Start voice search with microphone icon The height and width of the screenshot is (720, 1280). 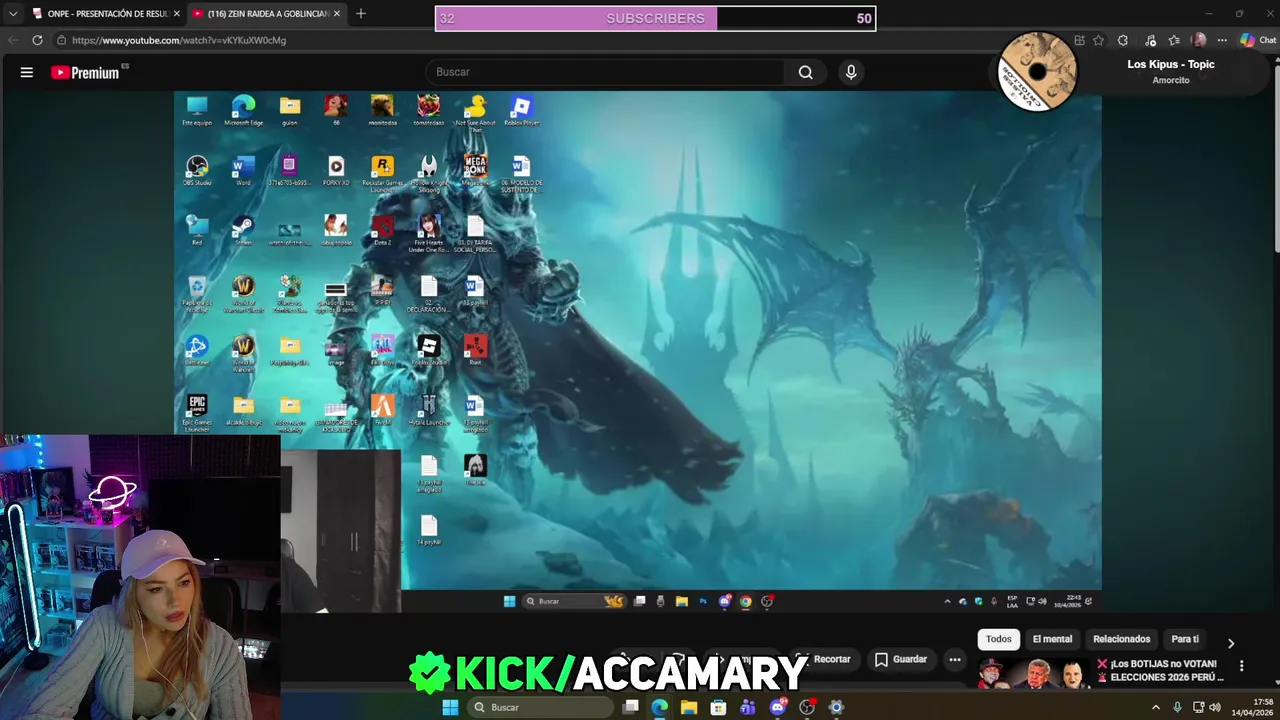pos(851,72)
